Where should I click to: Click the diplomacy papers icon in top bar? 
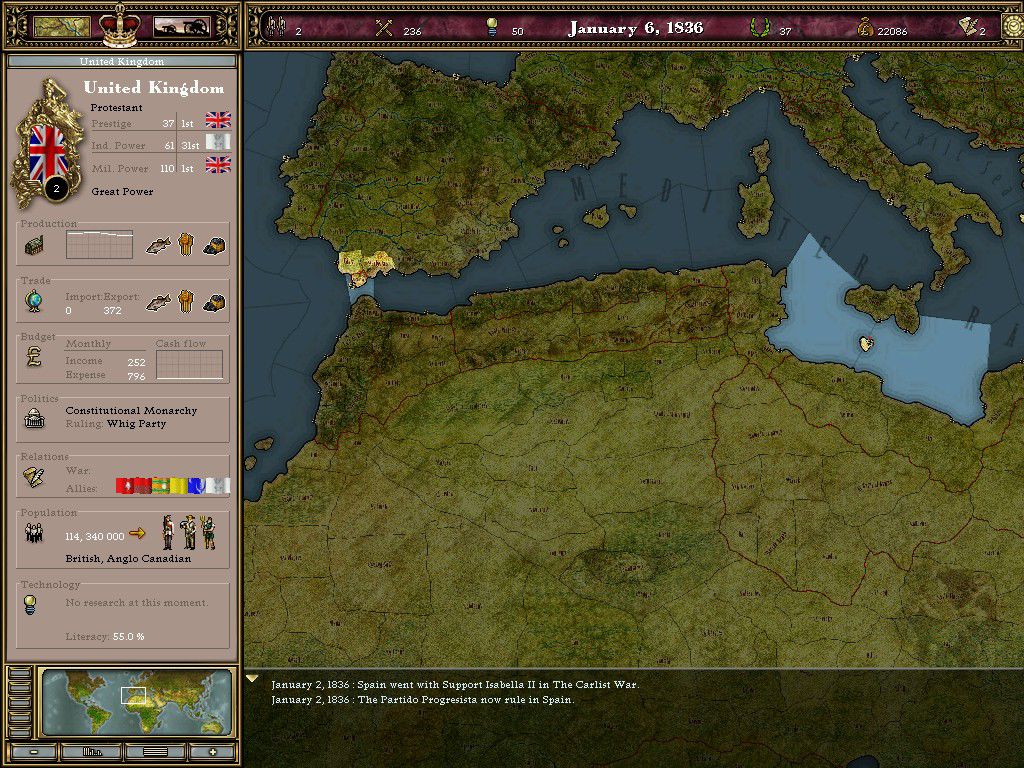coord(967,27)
